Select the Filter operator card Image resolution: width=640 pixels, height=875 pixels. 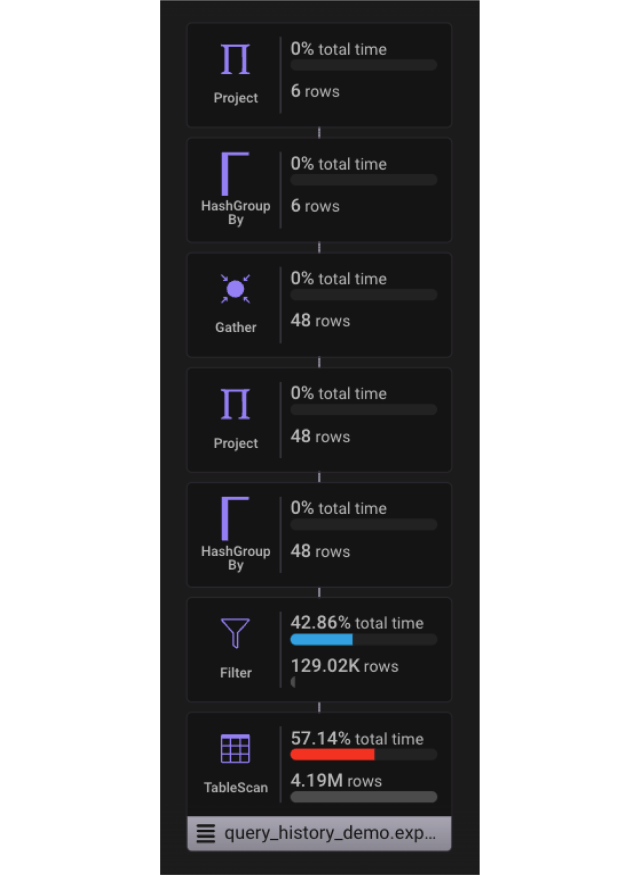click(319, 649)
